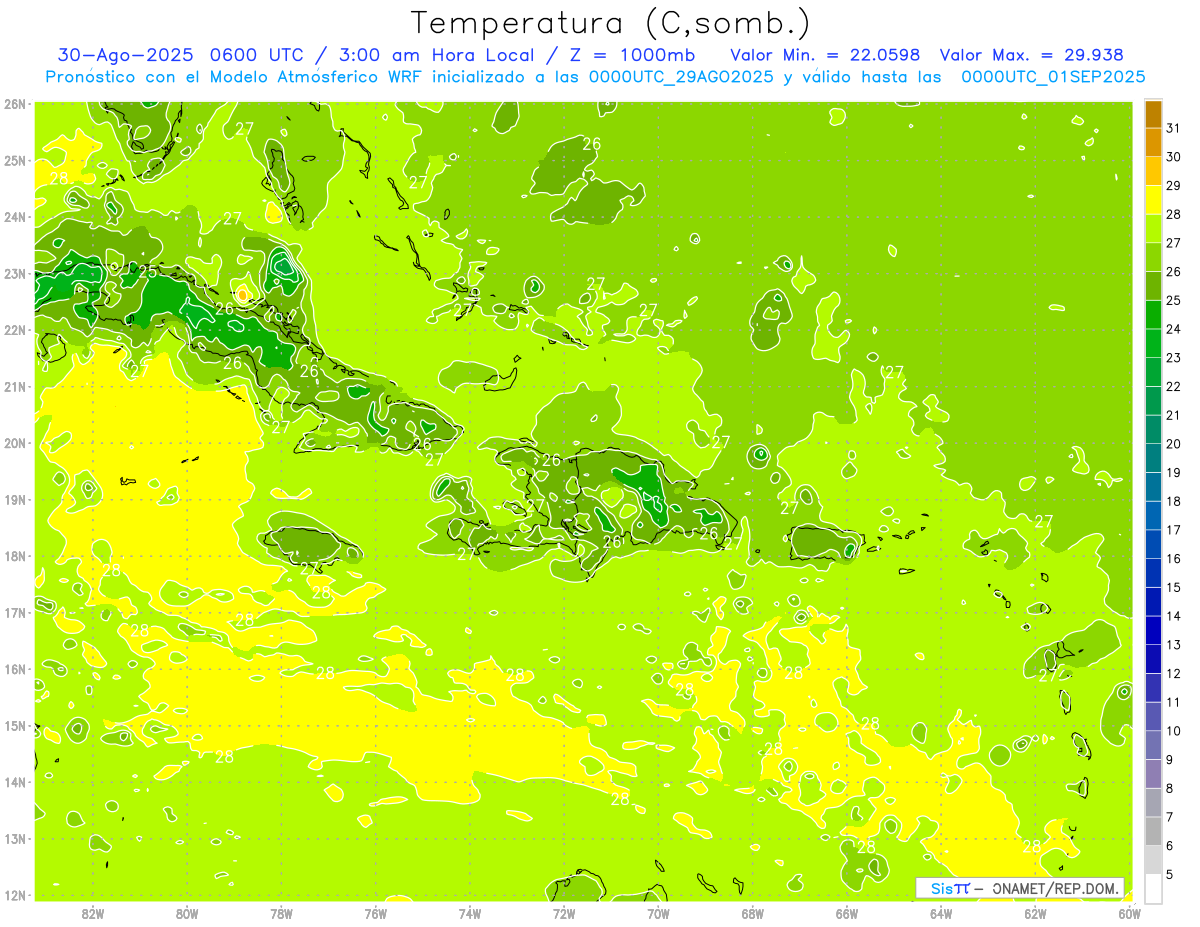Click the '25N' latitude axis label
Viewport: 1200px width, 927px height.
pyautogui.click(x=15, y=160)
